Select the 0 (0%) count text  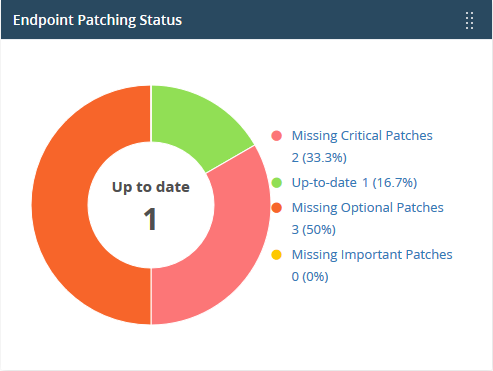(x=310, y=276)
